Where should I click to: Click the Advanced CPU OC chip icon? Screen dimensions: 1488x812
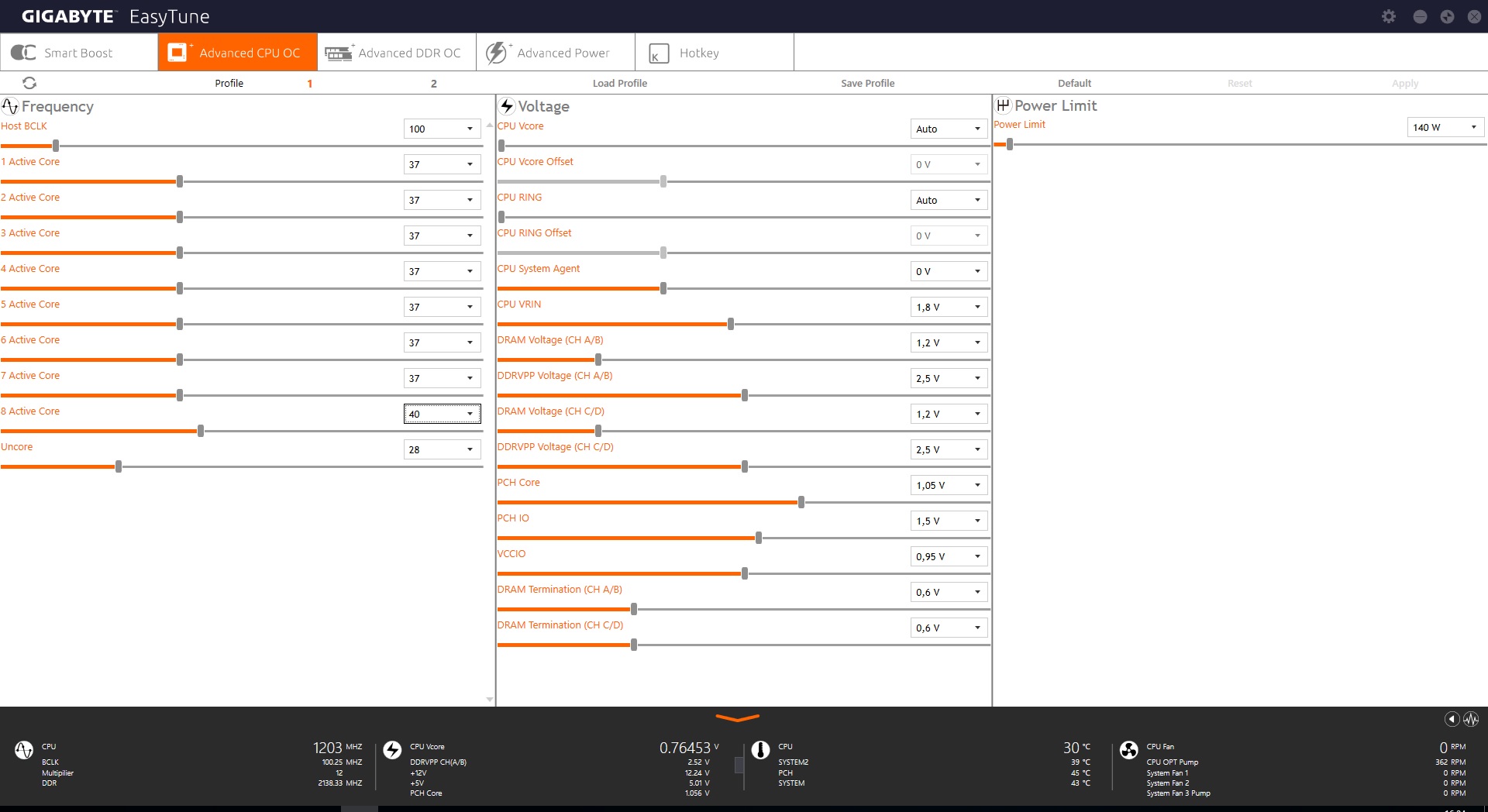(177, 52)
